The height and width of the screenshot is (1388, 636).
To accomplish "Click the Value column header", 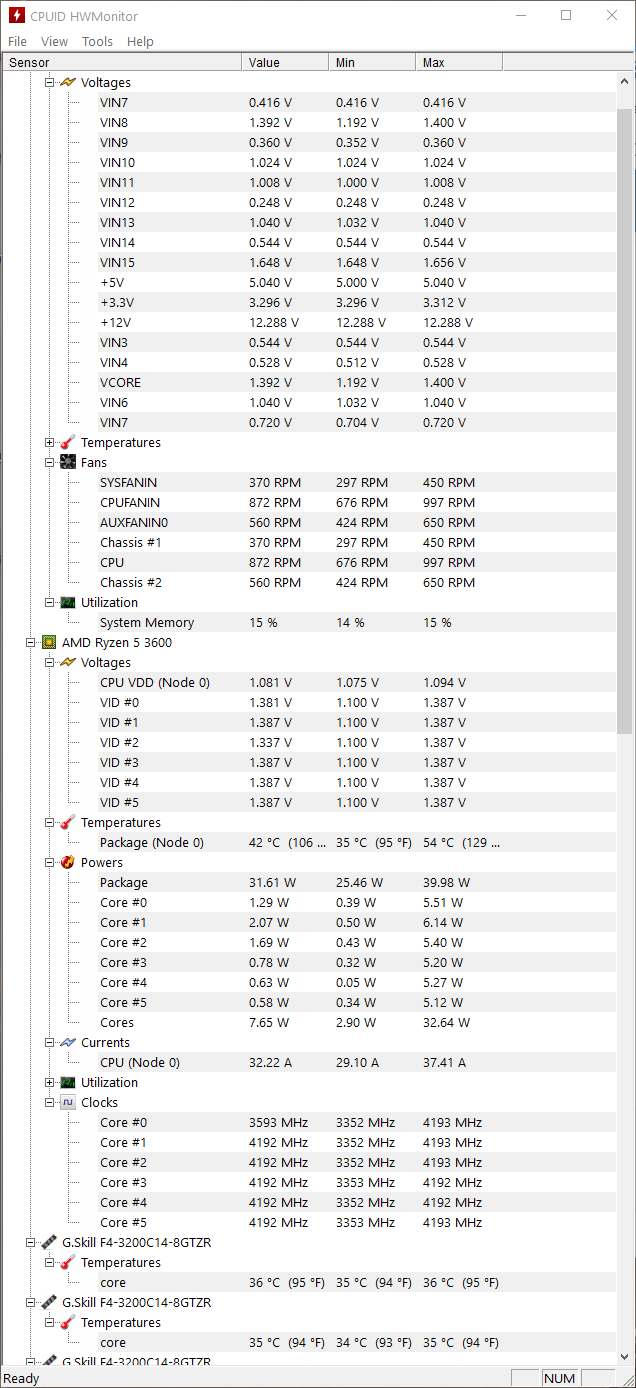I will [285, 62].
